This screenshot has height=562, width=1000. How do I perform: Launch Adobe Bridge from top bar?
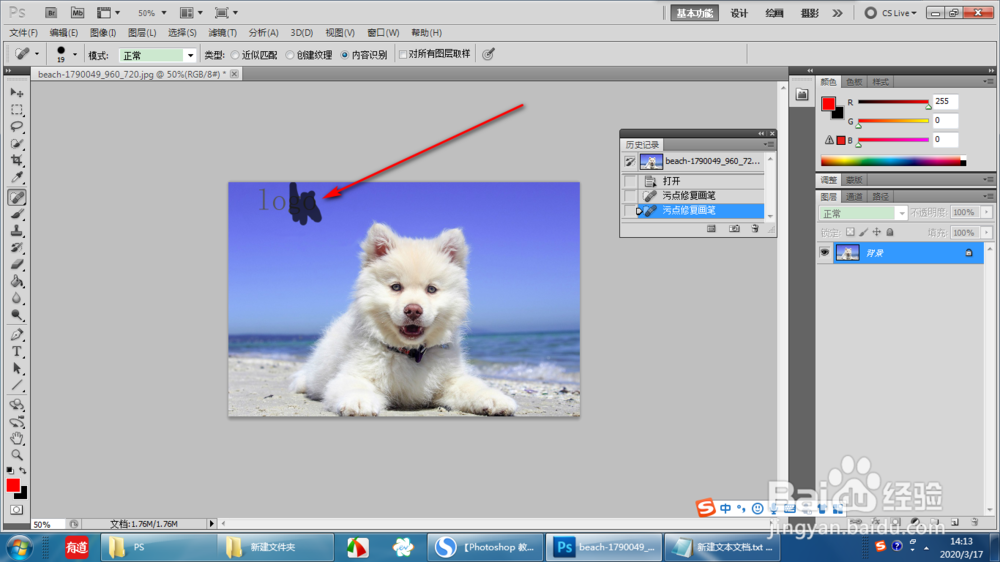51,13
